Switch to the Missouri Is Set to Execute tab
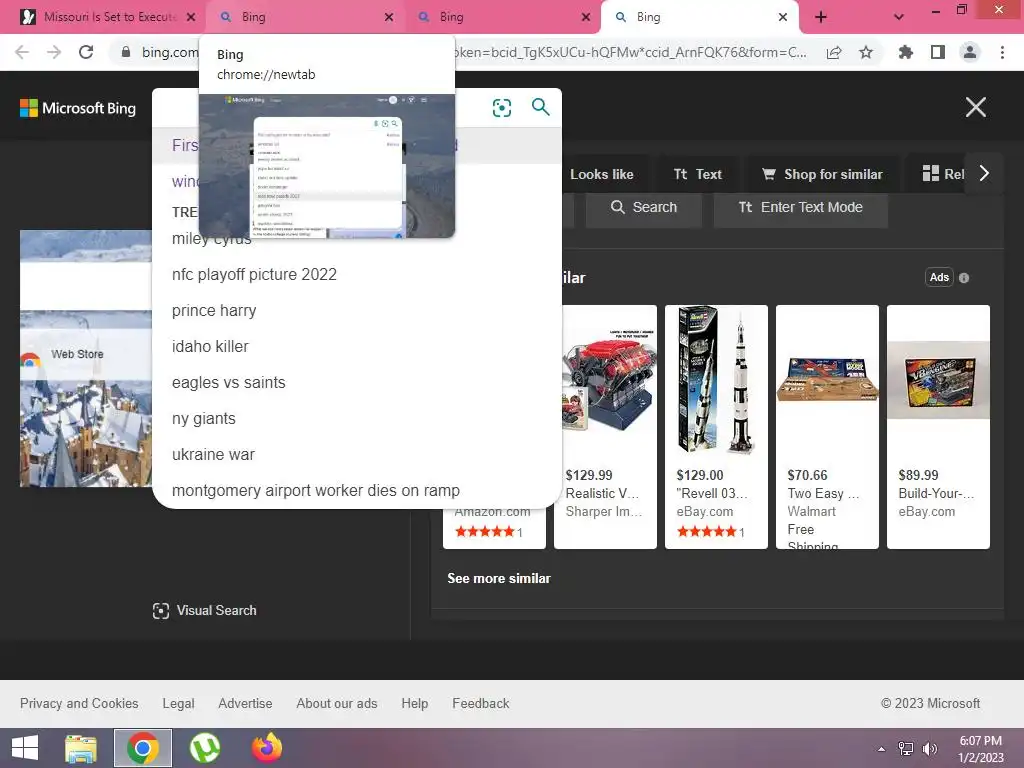The height and width of the screenshot is (768, 1024). point(103,17)
